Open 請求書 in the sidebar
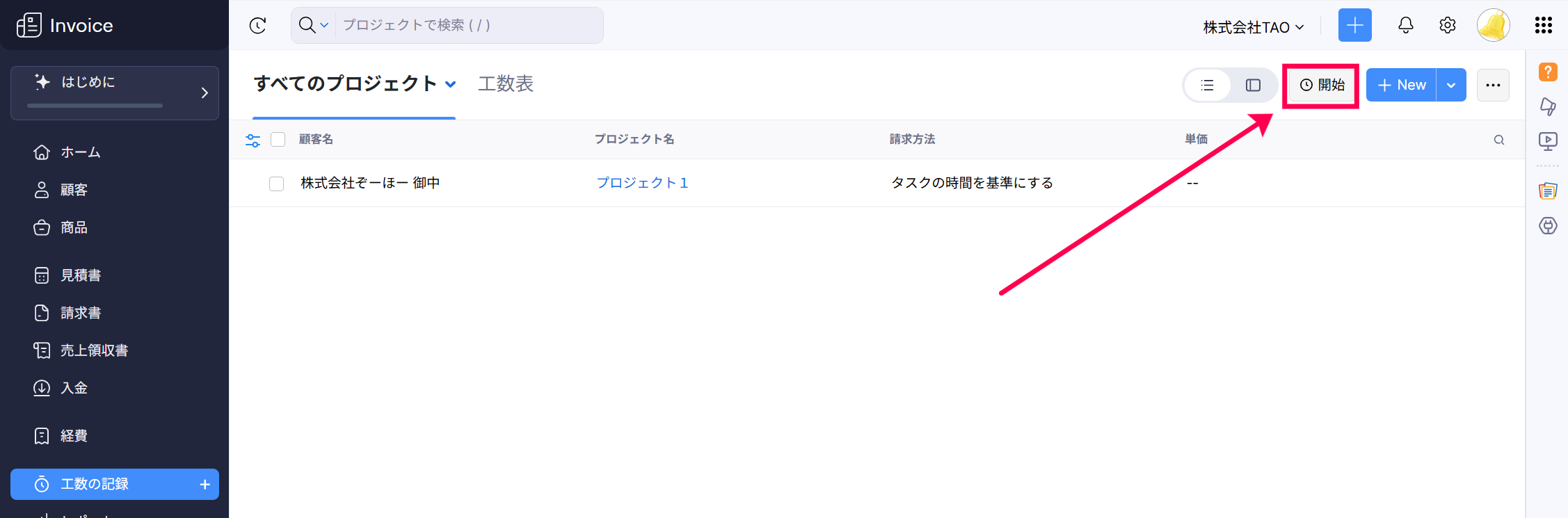Image resolution: width=1568 pixels, height=518 pixels. click(81, 313)
